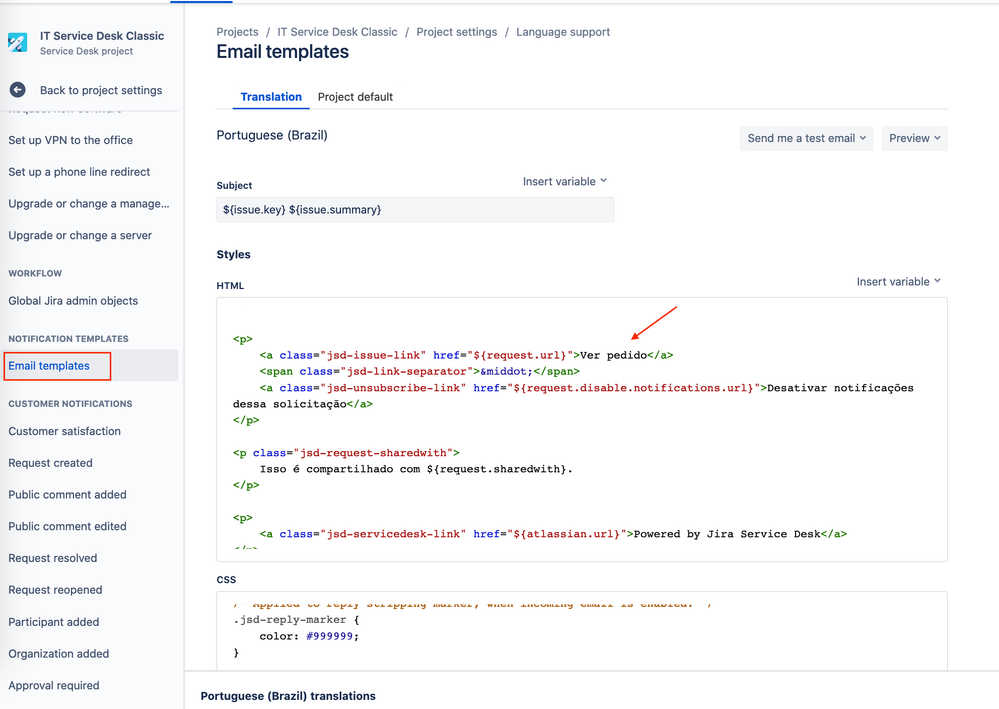The height and width of the screenshot is (709, 999).
Task: Click the IT Service Desk Classic project avatar icon
Action: click(18, 43)
